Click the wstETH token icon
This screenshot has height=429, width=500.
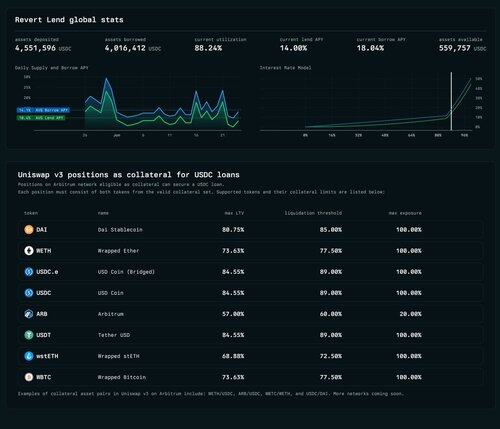click(29, 356)
